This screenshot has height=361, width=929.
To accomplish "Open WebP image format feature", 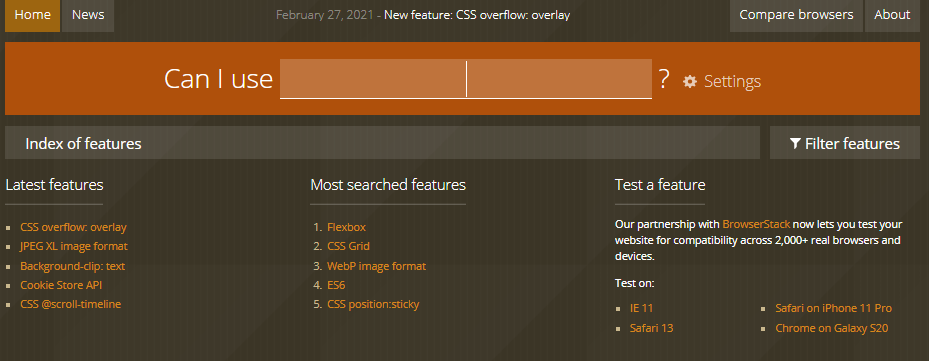I will (x=376, y=266).
